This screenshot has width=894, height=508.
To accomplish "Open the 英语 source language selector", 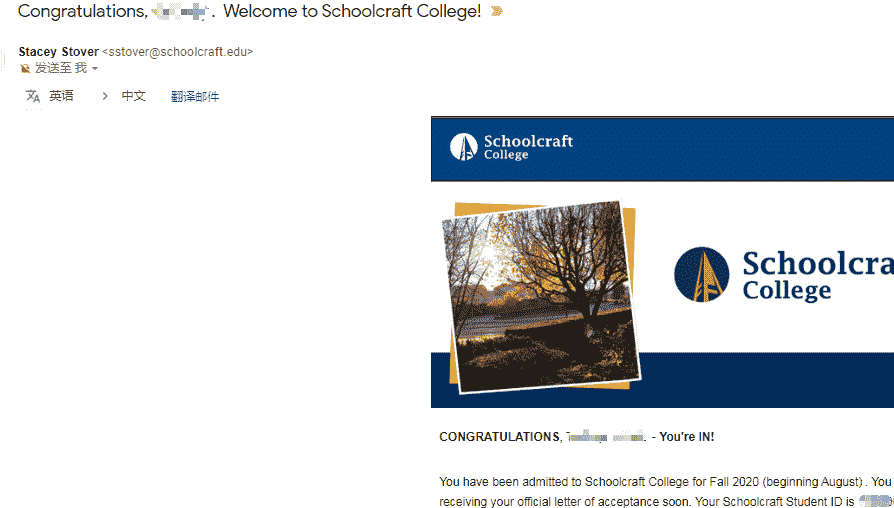I will click(61, 96).
